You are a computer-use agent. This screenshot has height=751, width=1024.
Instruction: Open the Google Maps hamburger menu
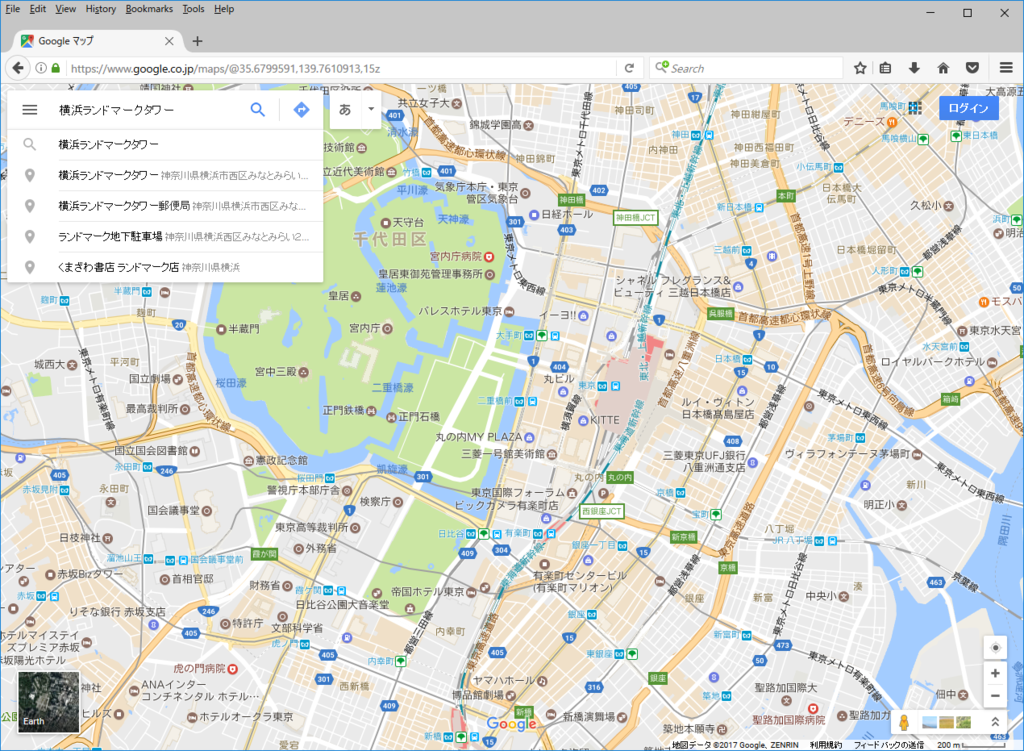pos(29,110)
